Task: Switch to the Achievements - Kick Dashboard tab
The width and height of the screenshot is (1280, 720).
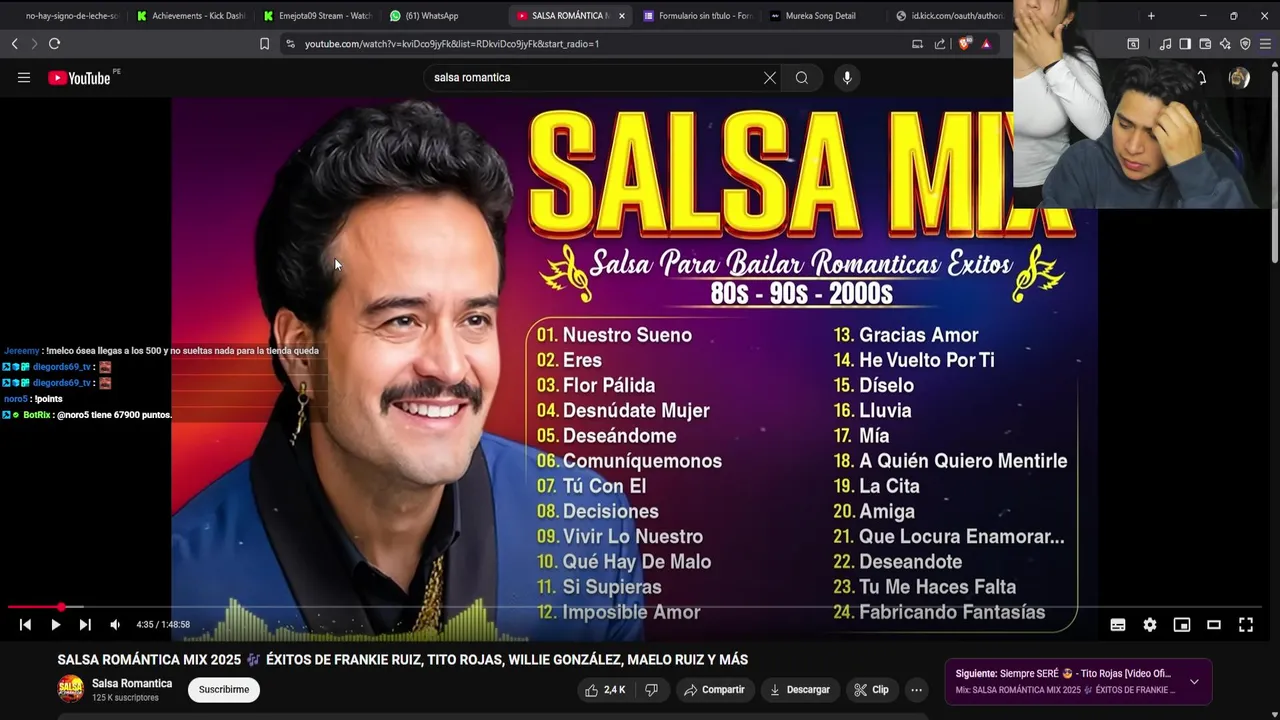Action: (x=190, y=16)
